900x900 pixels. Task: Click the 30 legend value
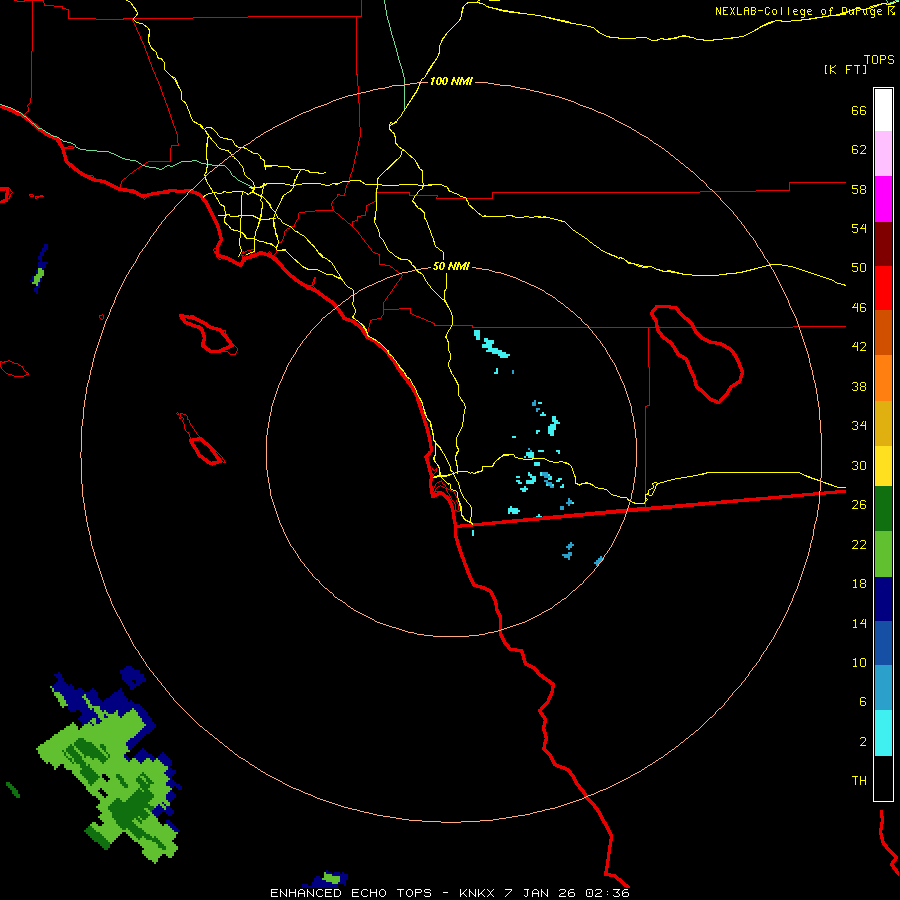pos(859,465)
